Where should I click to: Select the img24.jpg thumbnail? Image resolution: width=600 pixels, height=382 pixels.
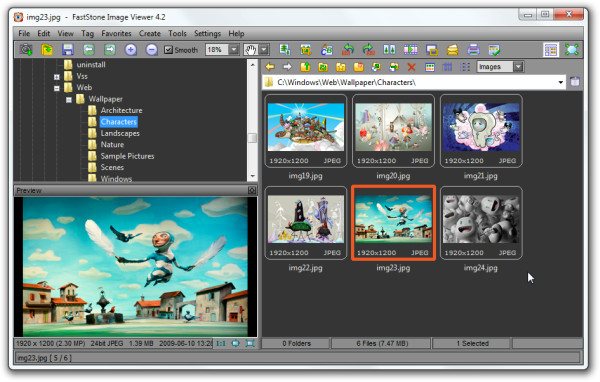pyautogui.click(x=481, y=223)
